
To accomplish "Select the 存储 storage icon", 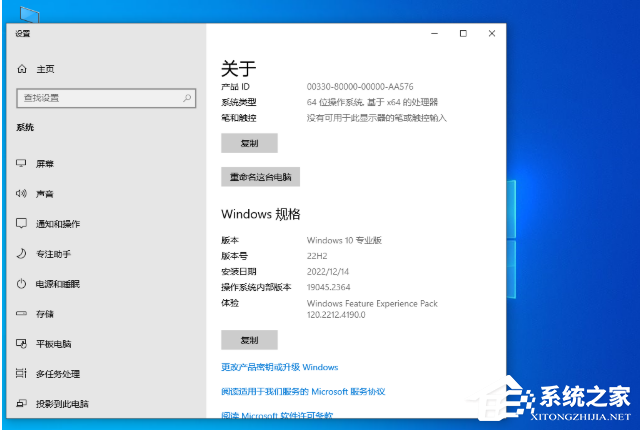I will (21, 313).
